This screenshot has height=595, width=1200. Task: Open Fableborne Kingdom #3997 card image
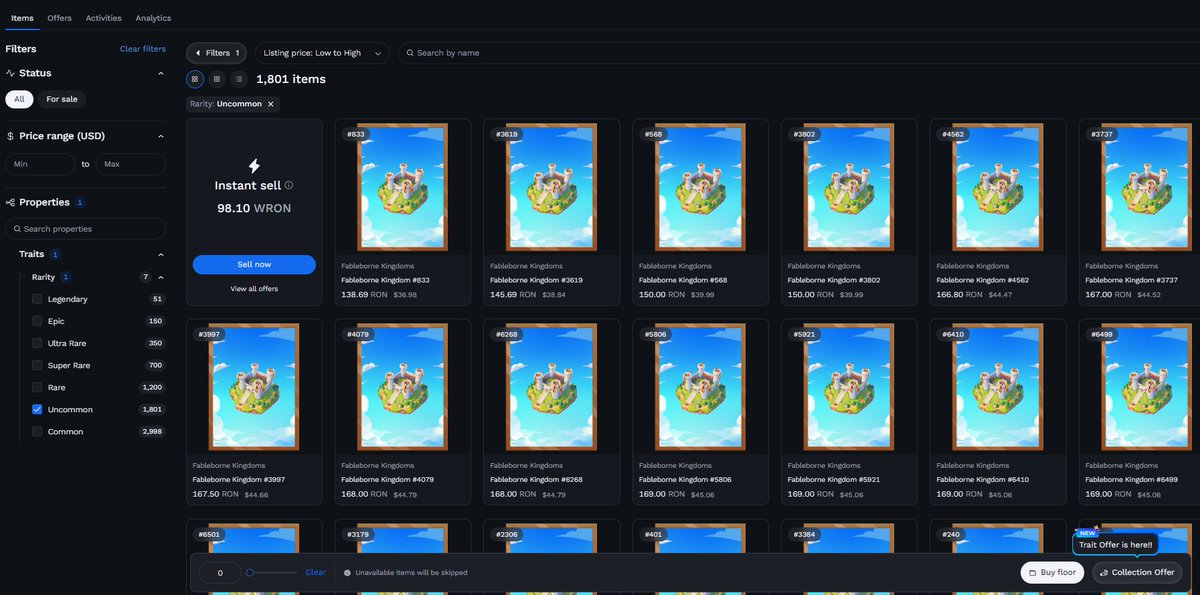pyautogui.click(x=254, y=387)
